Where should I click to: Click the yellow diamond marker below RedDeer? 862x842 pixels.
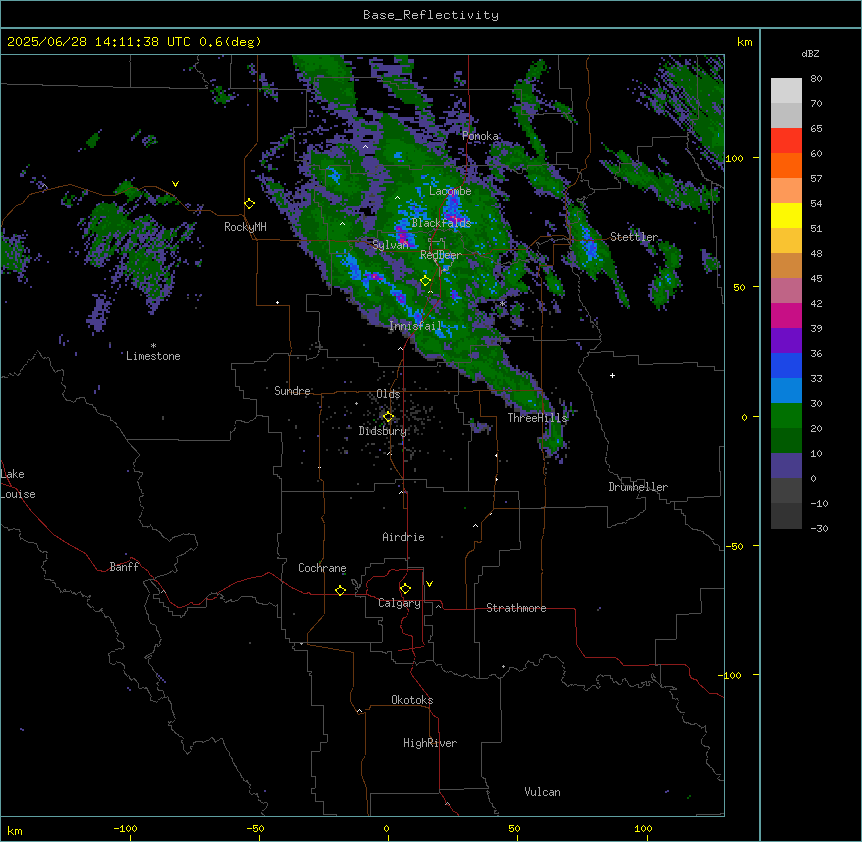click(426, 281)
